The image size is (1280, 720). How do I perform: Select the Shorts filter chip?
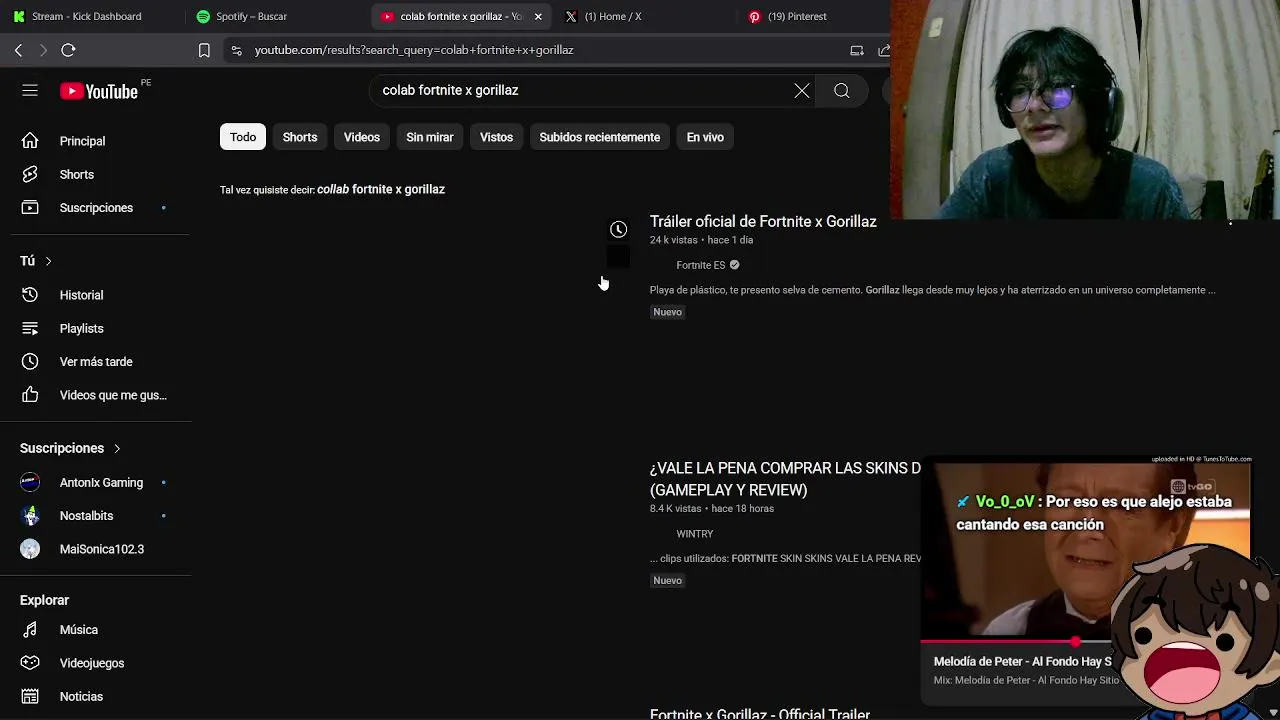click(x=300, y=137)
